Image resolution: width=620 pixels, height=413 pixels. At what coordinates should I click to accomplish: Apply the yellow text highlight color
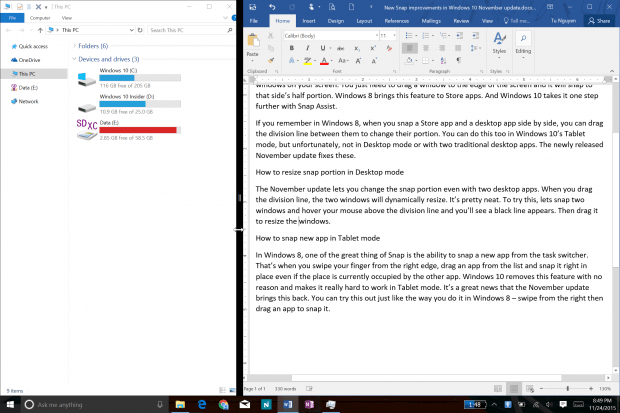click(x=307, y=61)
